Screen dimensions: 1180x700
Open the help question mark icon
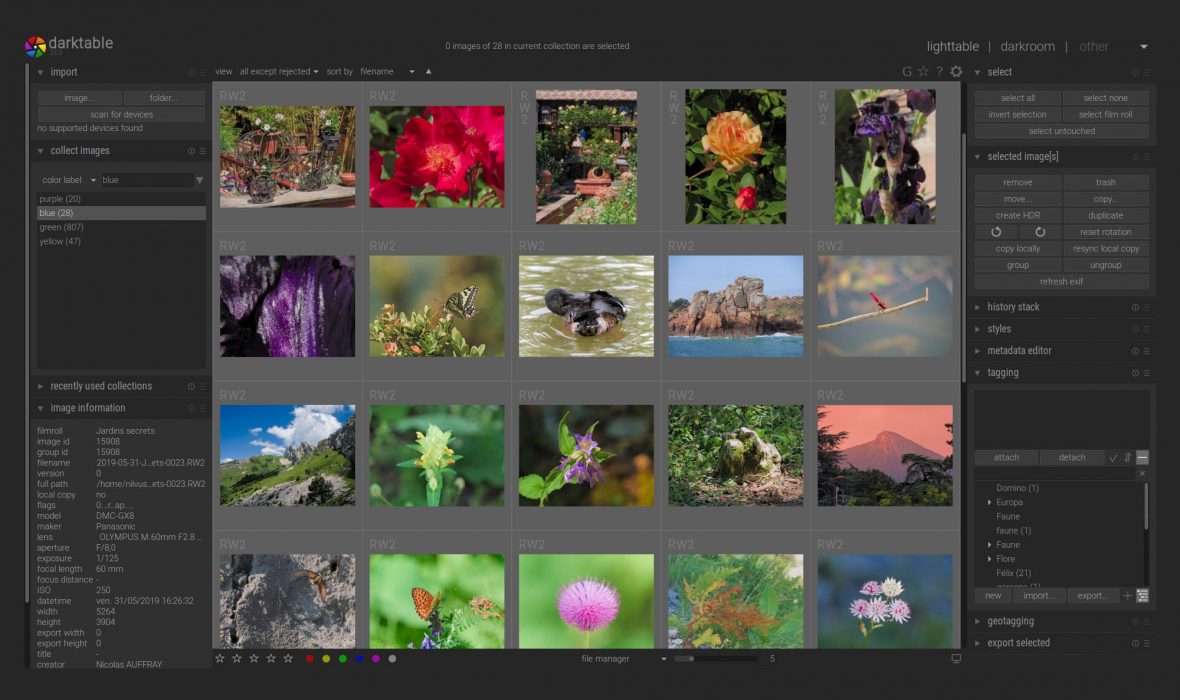(x=939, y=72)
